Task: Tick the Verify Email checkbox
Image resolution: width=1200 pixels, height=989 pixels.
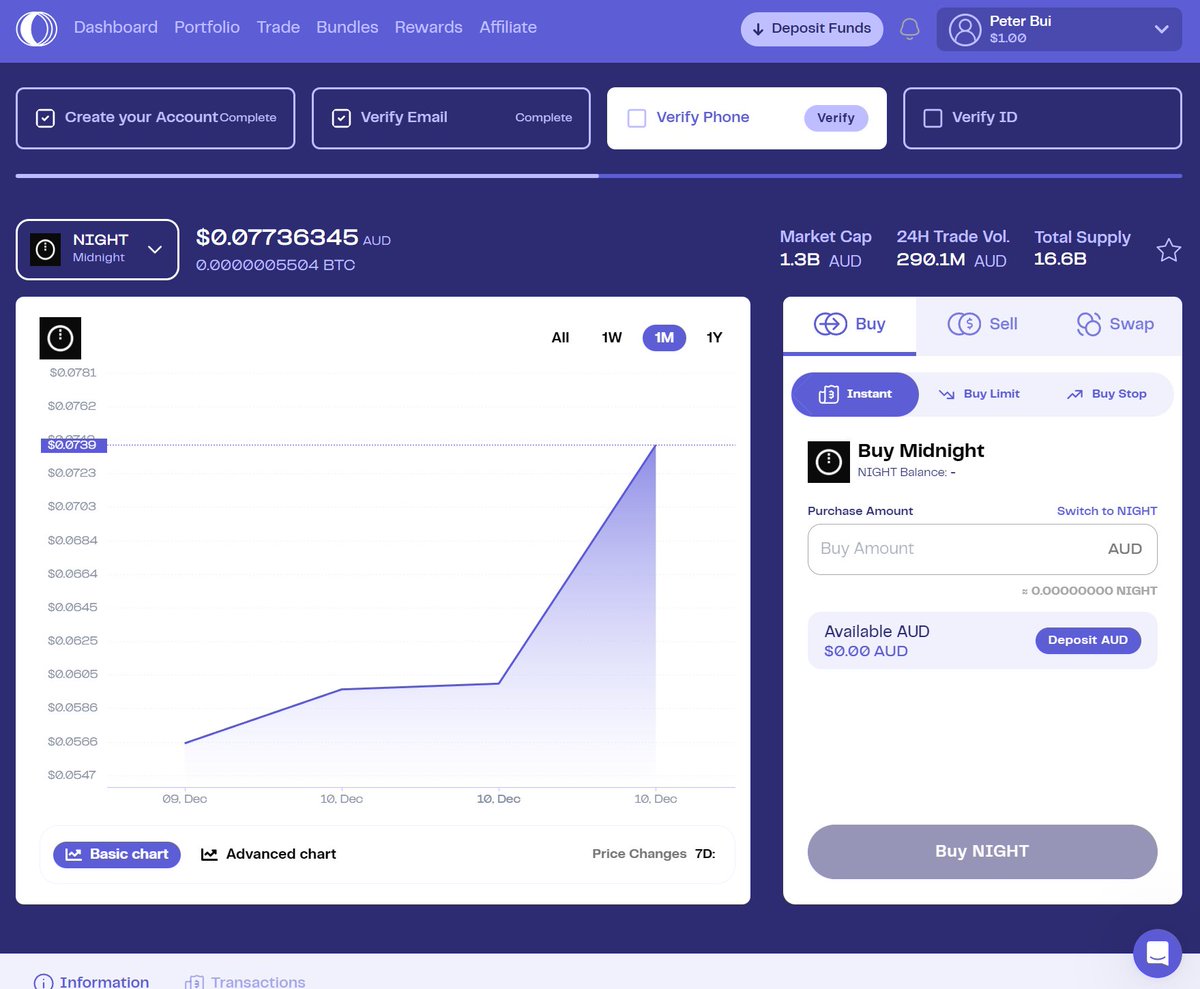Action: [x=341, y=118]
